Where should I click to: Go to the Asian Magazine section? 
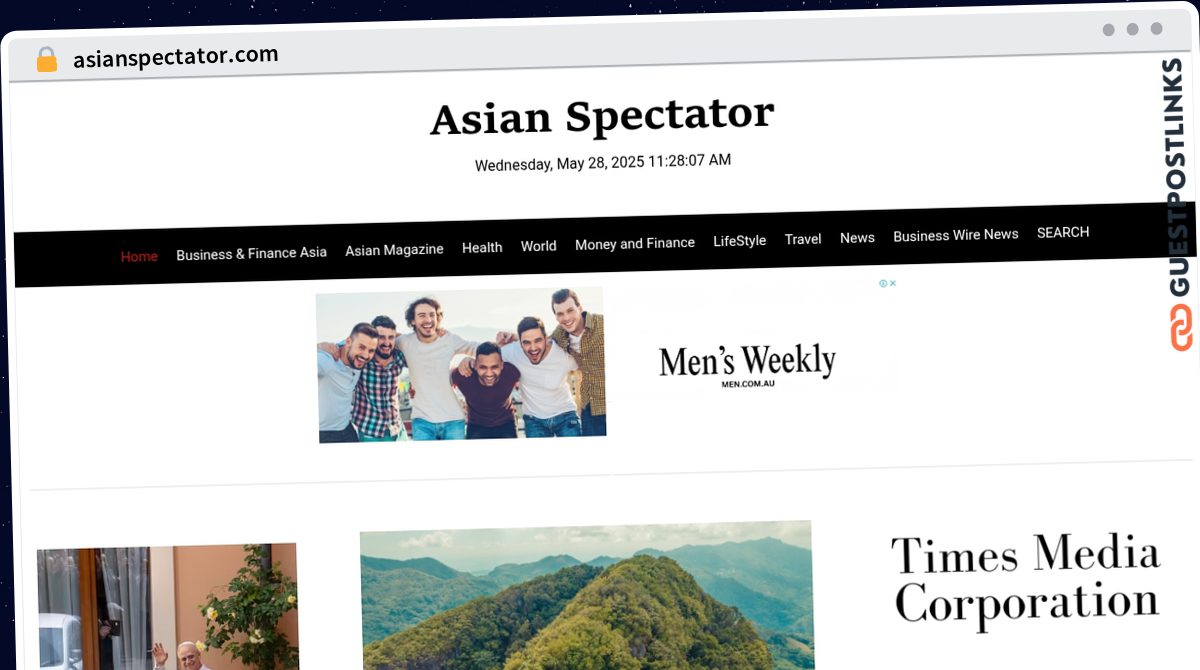(394, 250)
